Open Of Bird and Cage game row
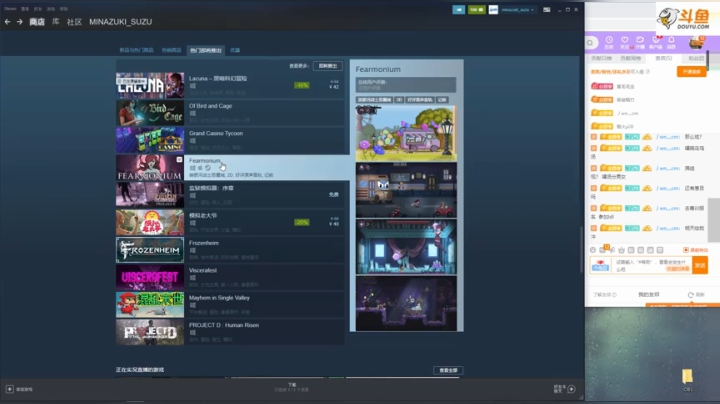 click(x=230, y=113)
